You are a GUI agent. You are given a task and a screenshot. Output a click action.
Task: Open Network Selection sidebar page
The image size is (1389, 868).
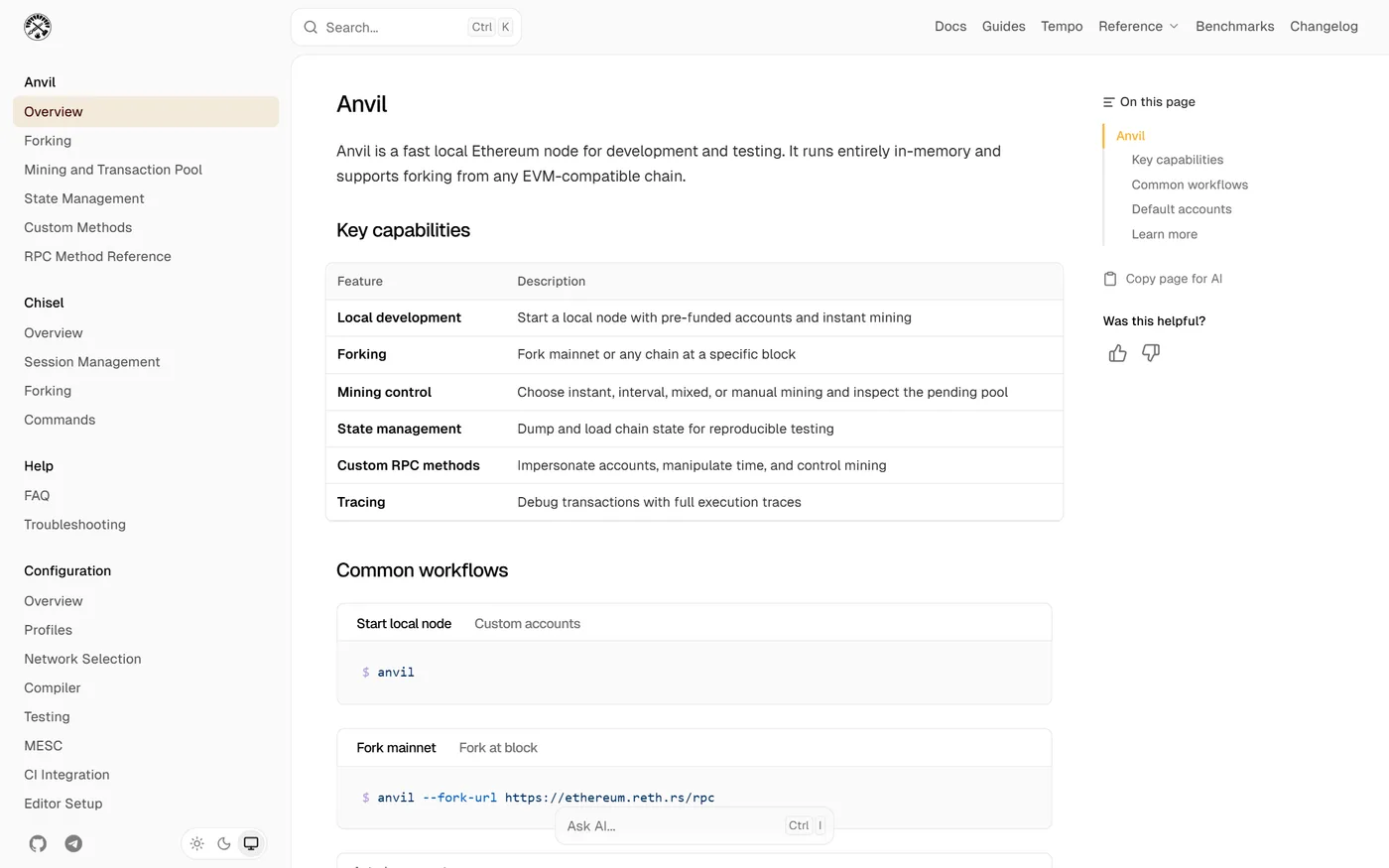tap(146, 659)
